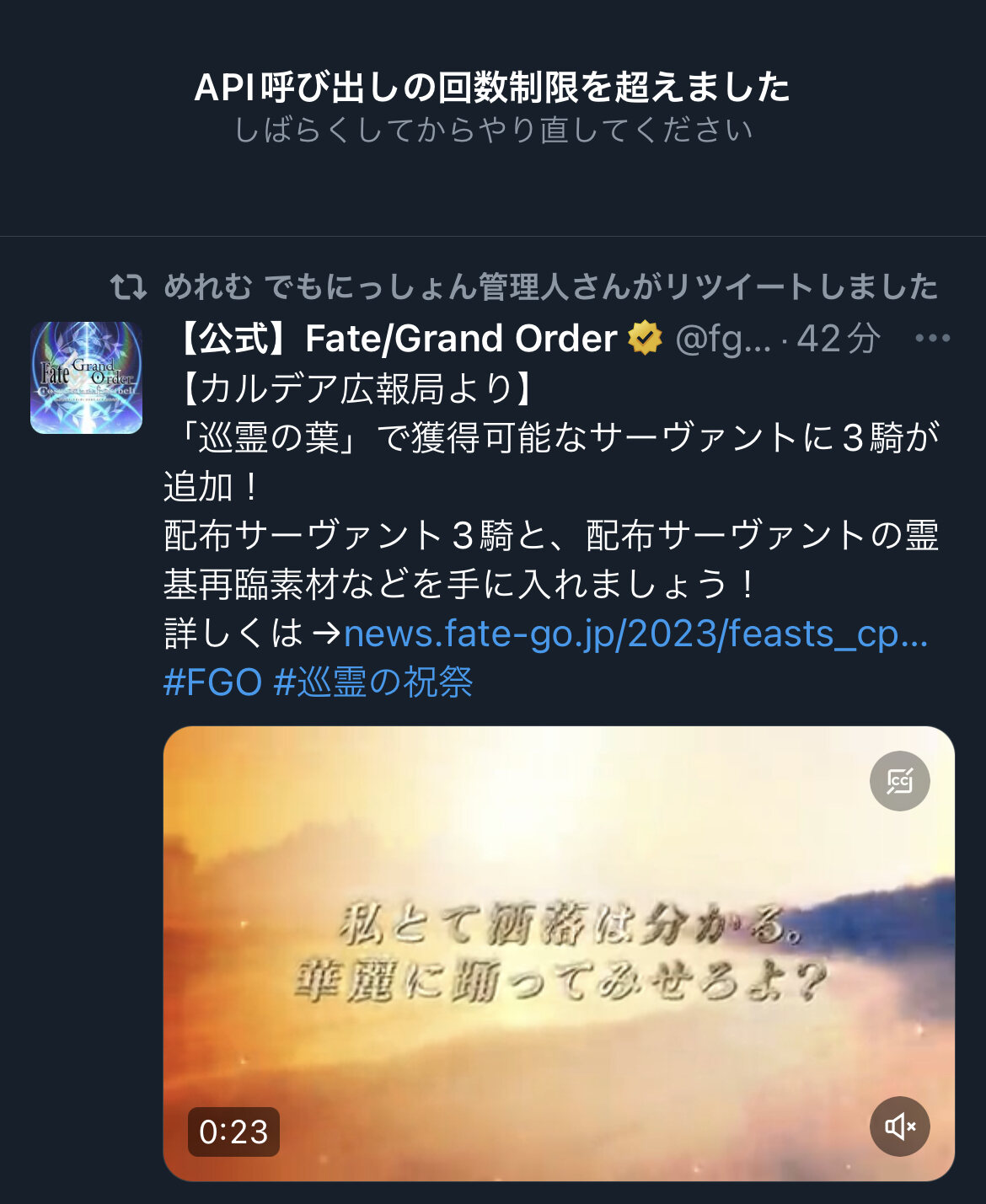
Task: Unmute the video sound
Action: tap(899, 1126)
